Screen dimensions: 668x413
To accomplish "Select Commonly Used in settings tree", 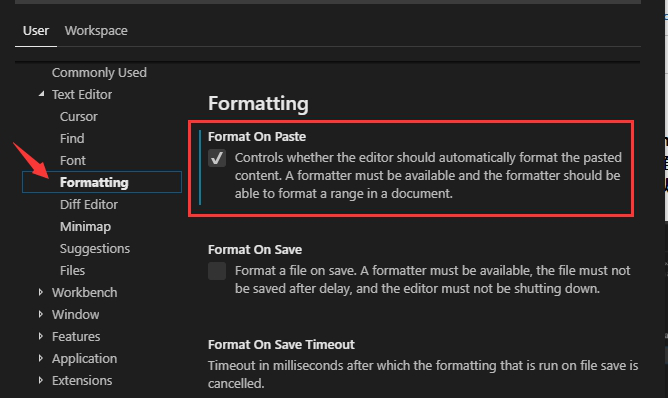I will coord(99,73).
